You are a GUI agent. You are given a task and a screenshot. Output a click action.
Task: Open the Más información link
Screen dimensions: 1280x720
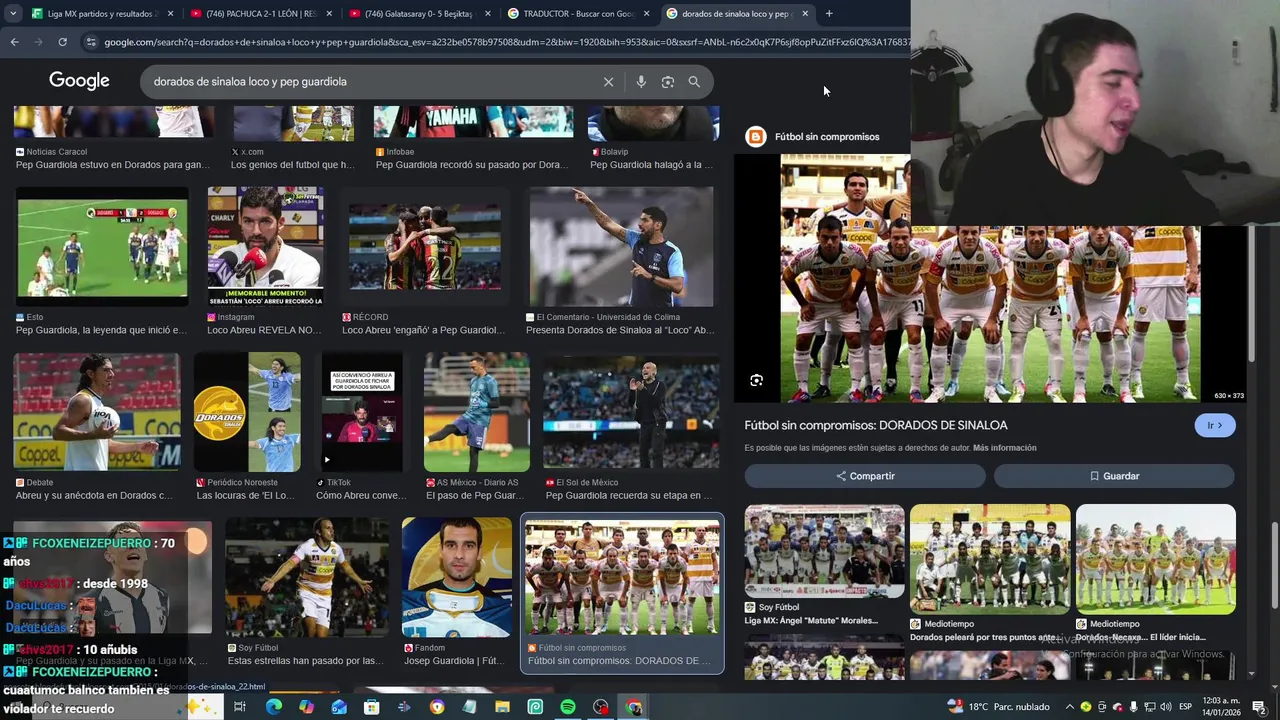click(1004, 448)
